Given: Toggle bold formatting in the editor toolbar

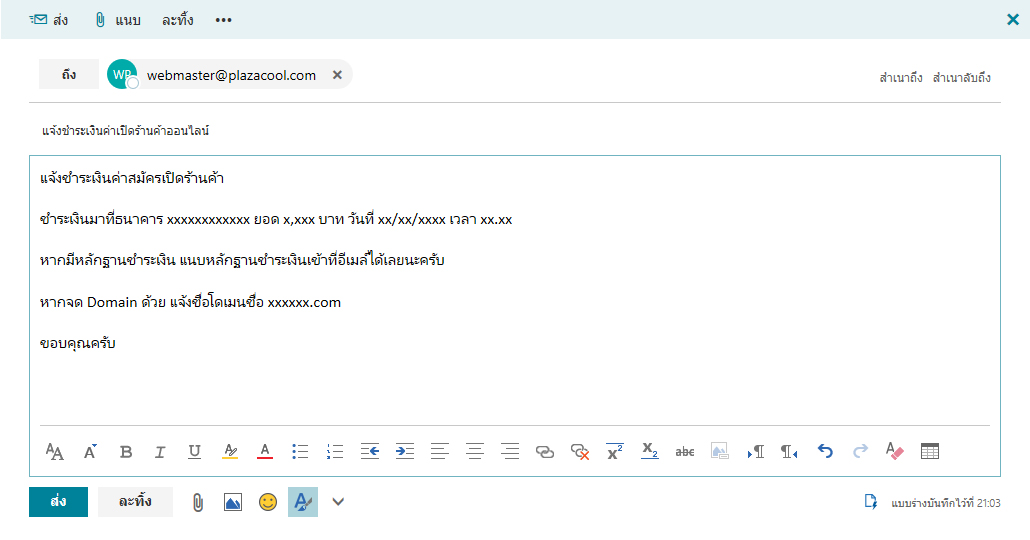Looking at the screenshot, I should (126, 452).
